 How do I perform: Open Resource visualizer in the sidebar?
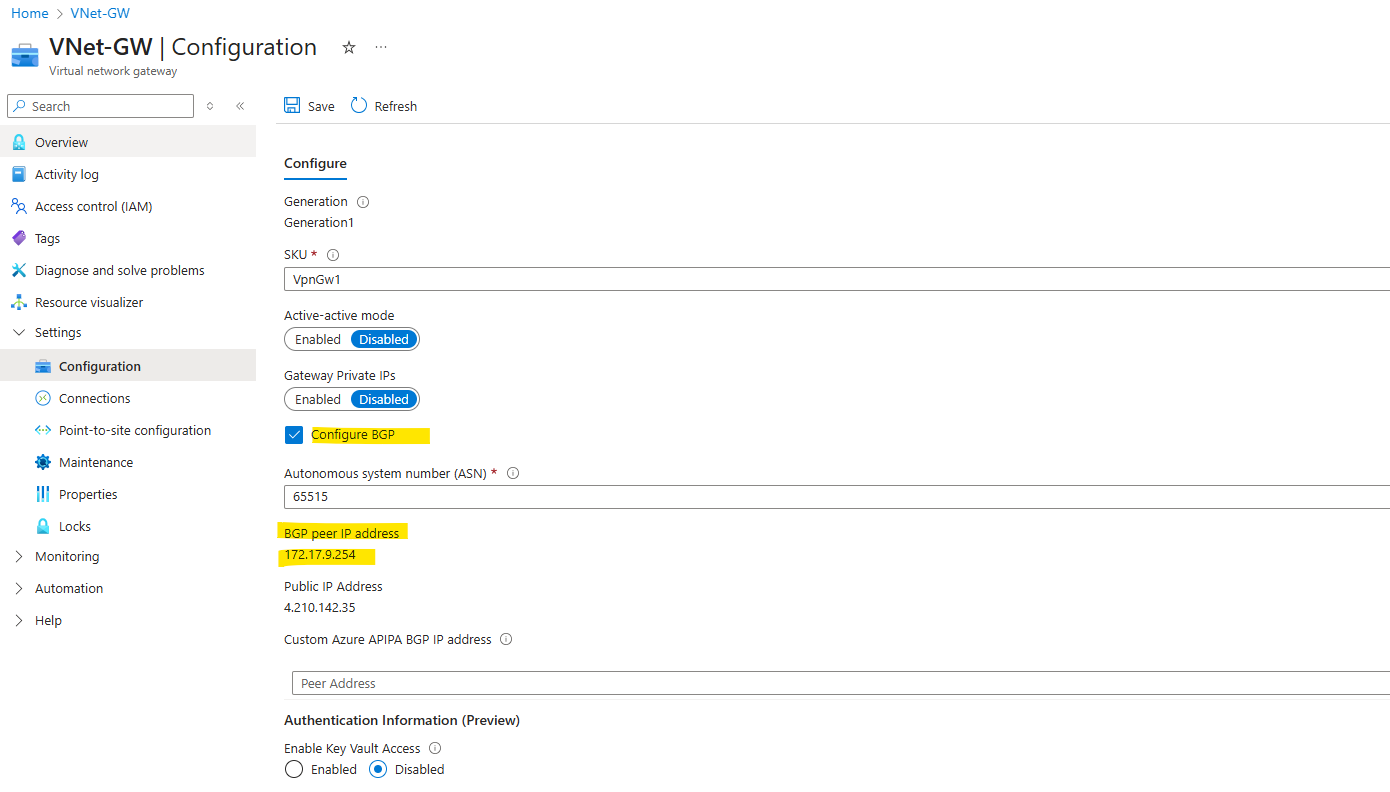(x=128, y=302)
